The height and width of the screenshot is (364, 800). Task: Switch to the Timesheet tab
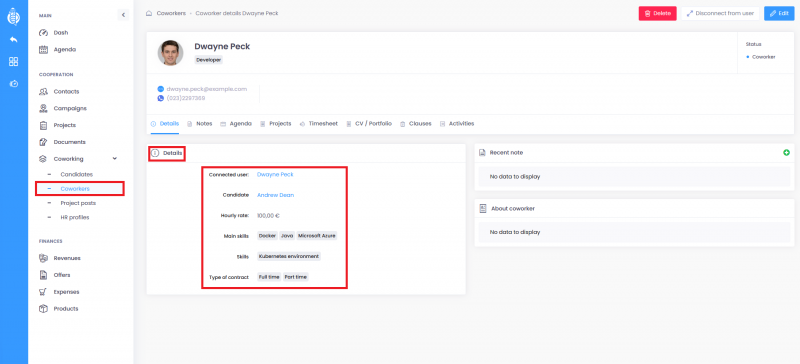pos(319,124)
